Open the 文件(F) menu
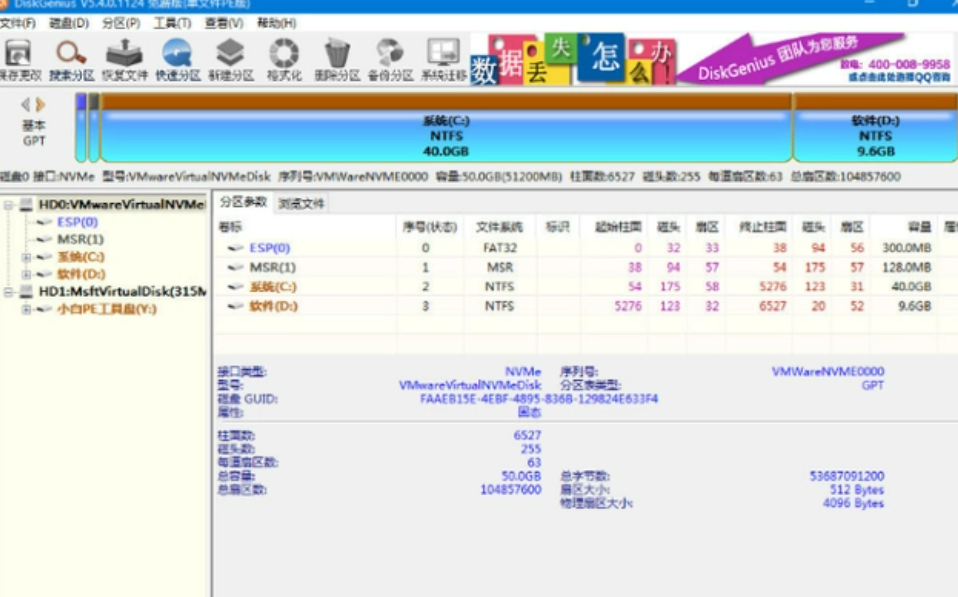 (x=18, y=23)
